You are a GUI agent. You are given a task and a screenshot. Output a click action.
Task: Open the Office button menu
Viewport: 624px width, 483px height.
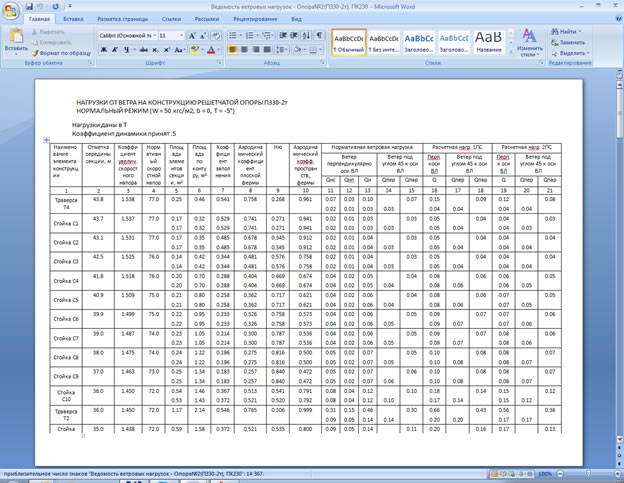(x=11, y=11)
